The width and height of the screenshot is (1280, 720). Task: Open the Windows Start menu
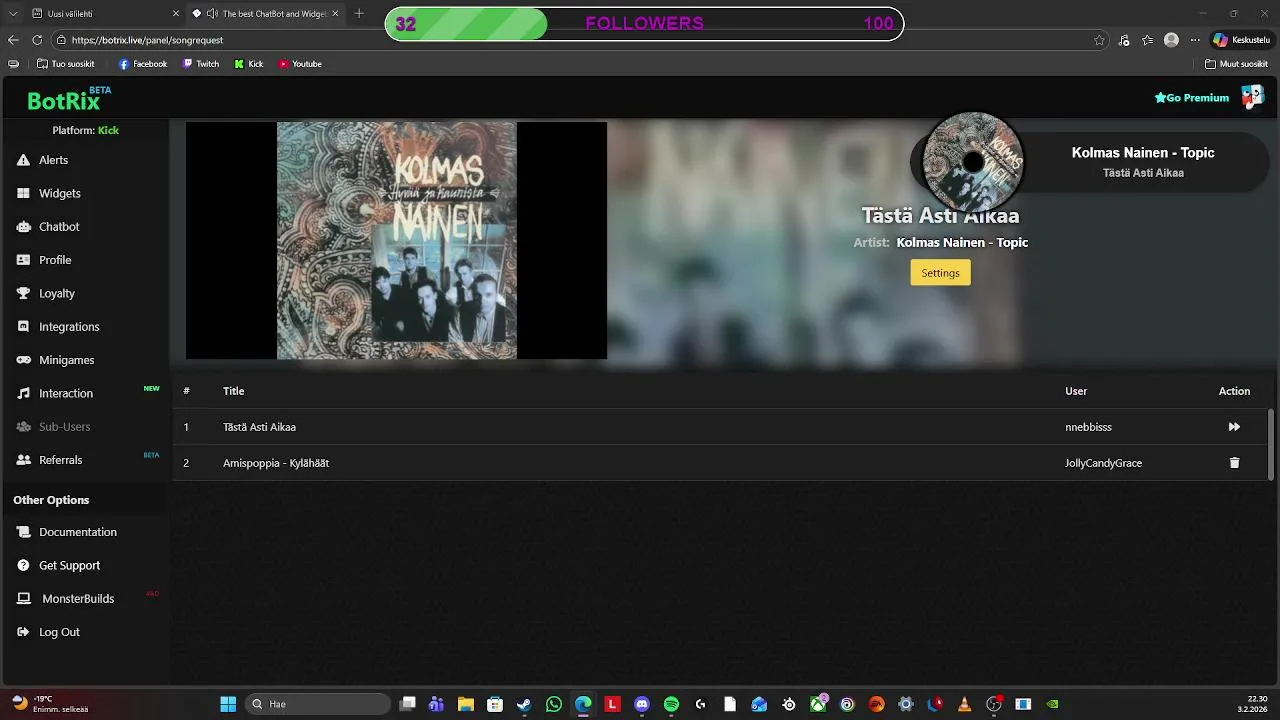coord(228,704)
